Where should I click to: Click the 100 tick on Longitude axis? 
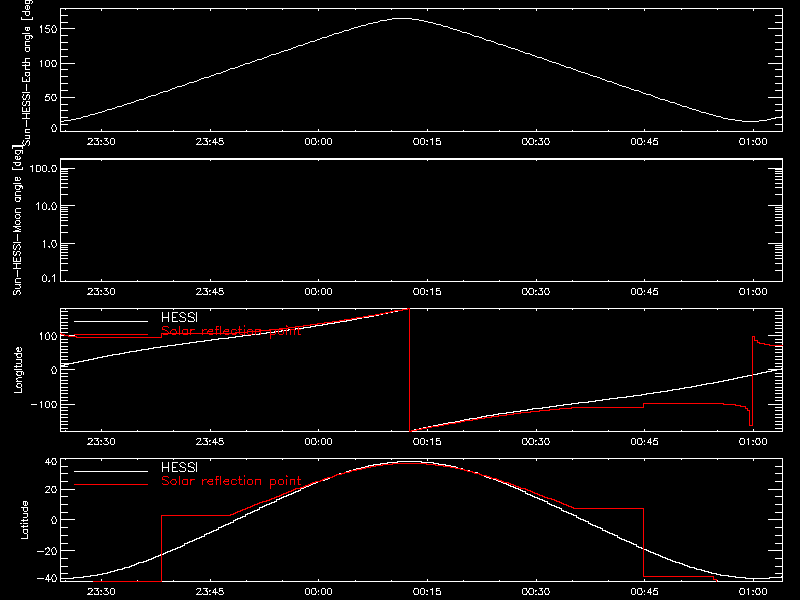[x=47, y=336]
